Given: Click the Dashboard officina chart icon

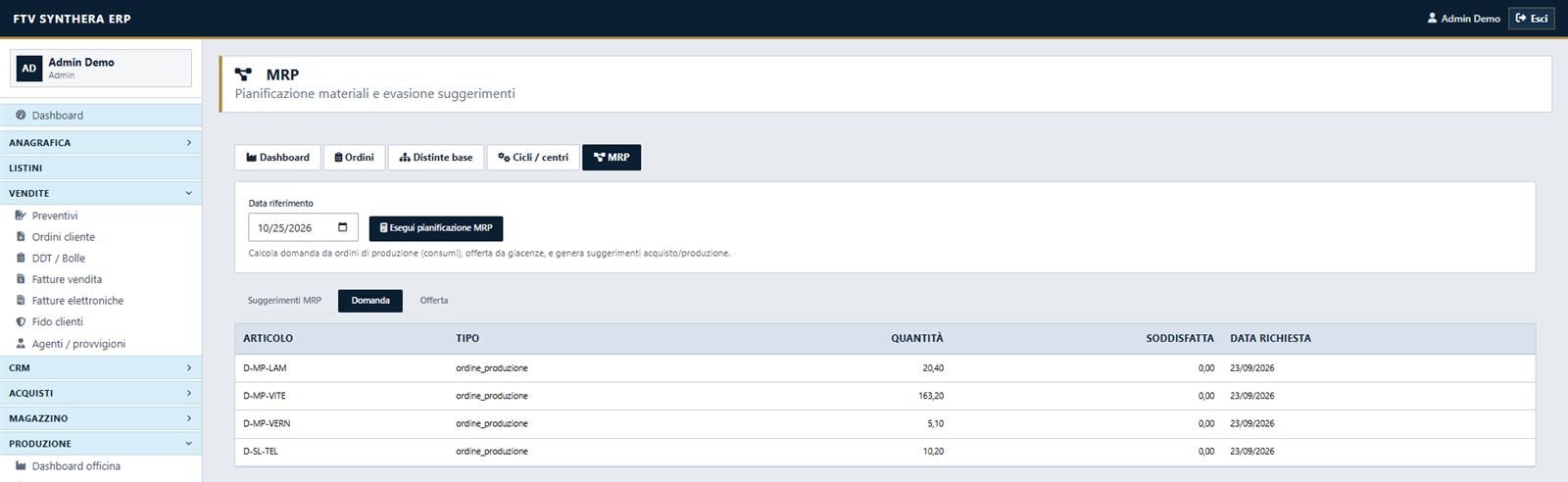Looking at the screenshot, I should (21, 466).
